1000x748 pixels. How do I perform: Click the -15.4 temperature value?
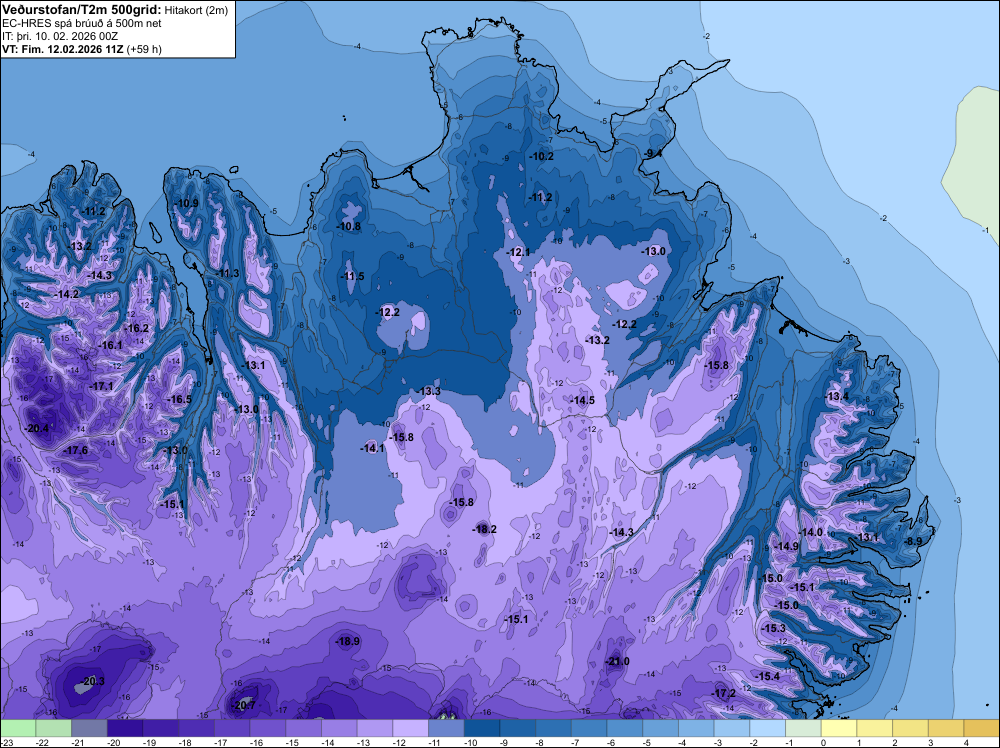pos(768,677)
